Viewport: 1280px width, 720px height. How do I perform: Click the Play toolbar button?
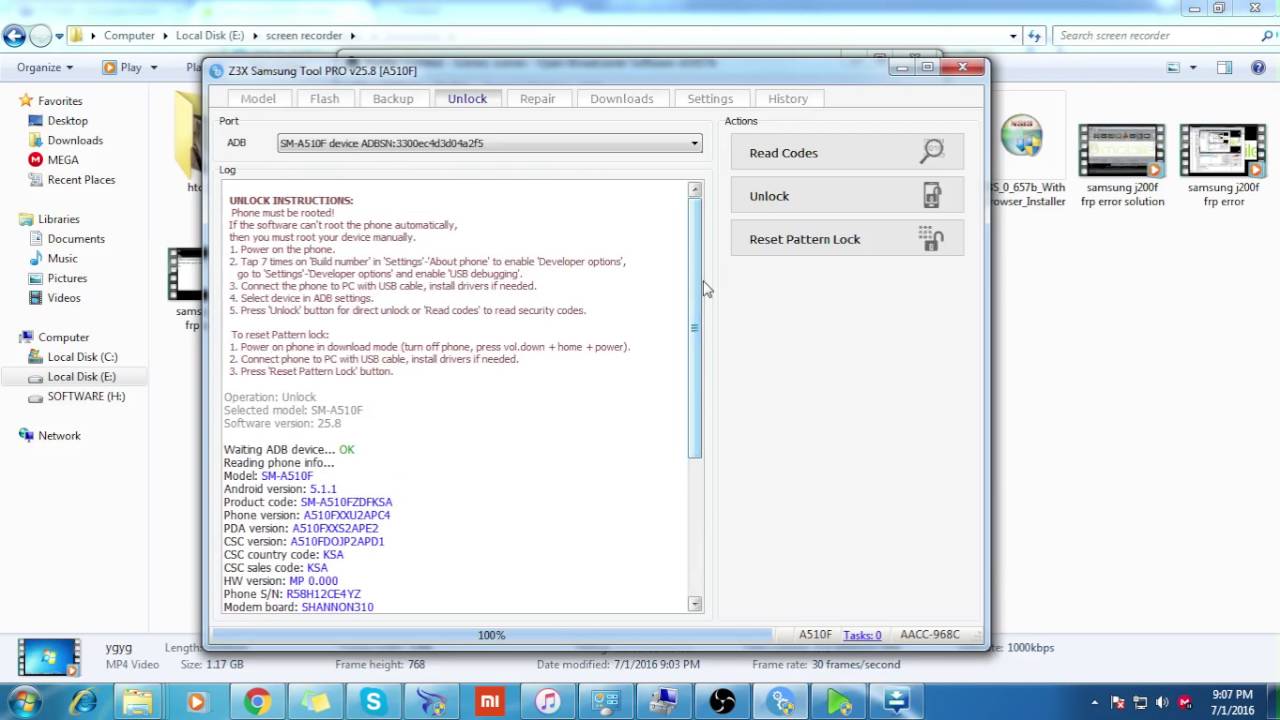(x=122, y=68)
